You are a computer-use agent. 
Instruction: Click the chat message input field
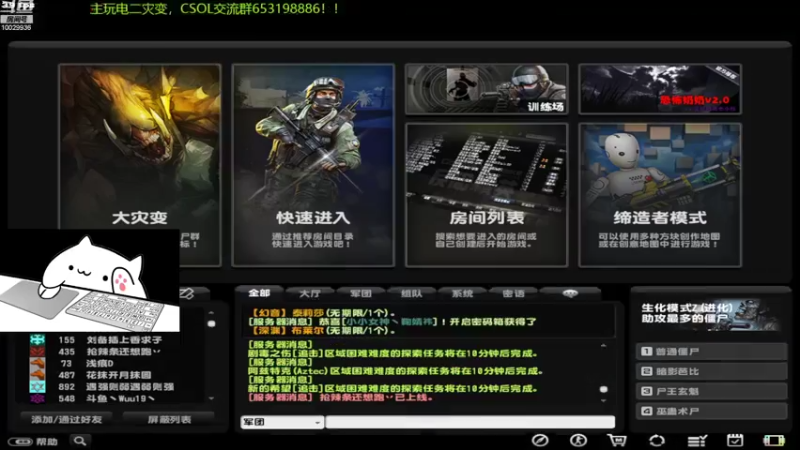click(470, 422)
